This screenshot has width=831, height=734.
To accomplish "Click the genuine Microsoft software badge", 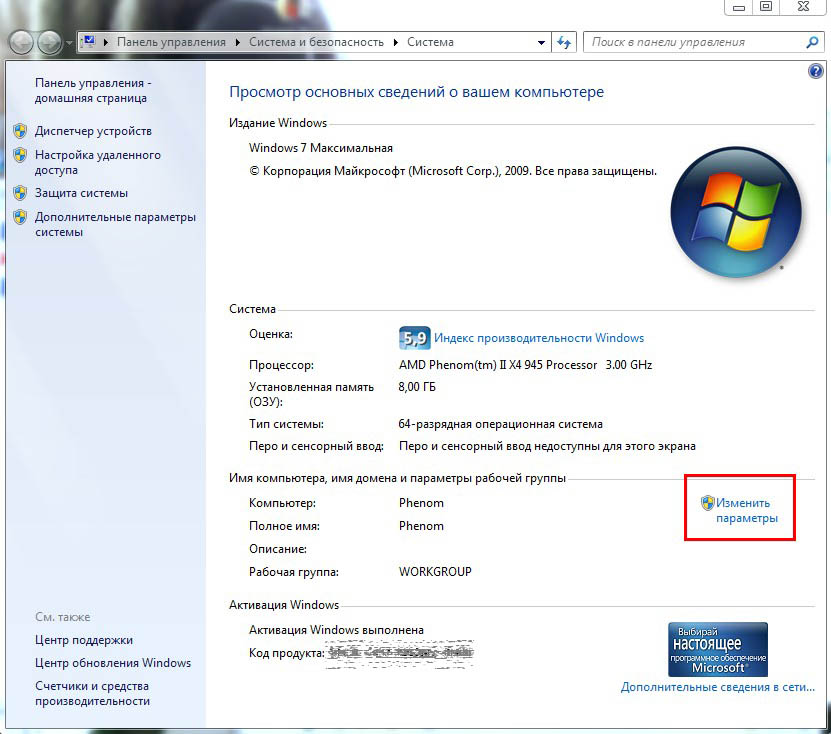I will point(717,648).
